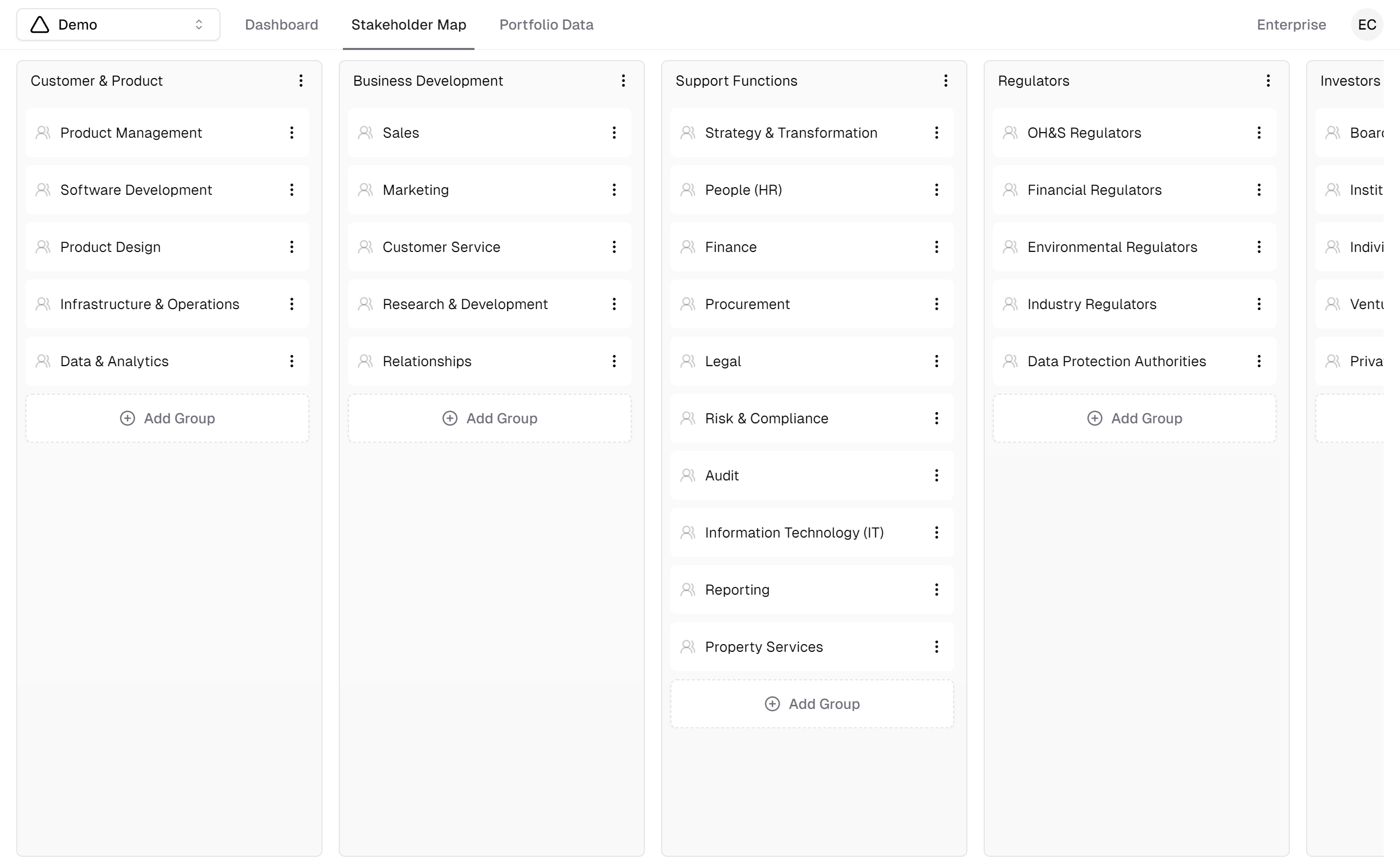Click the three-dot icon next to Finance

(937, 246)
